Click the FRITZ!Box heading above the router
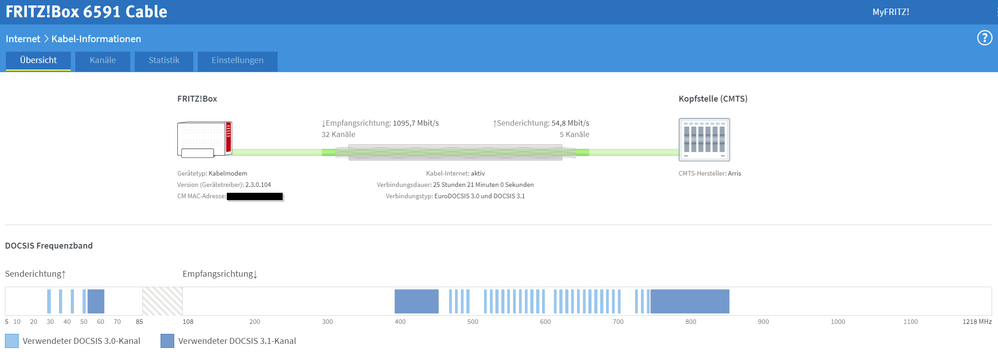 click(197, 99)
